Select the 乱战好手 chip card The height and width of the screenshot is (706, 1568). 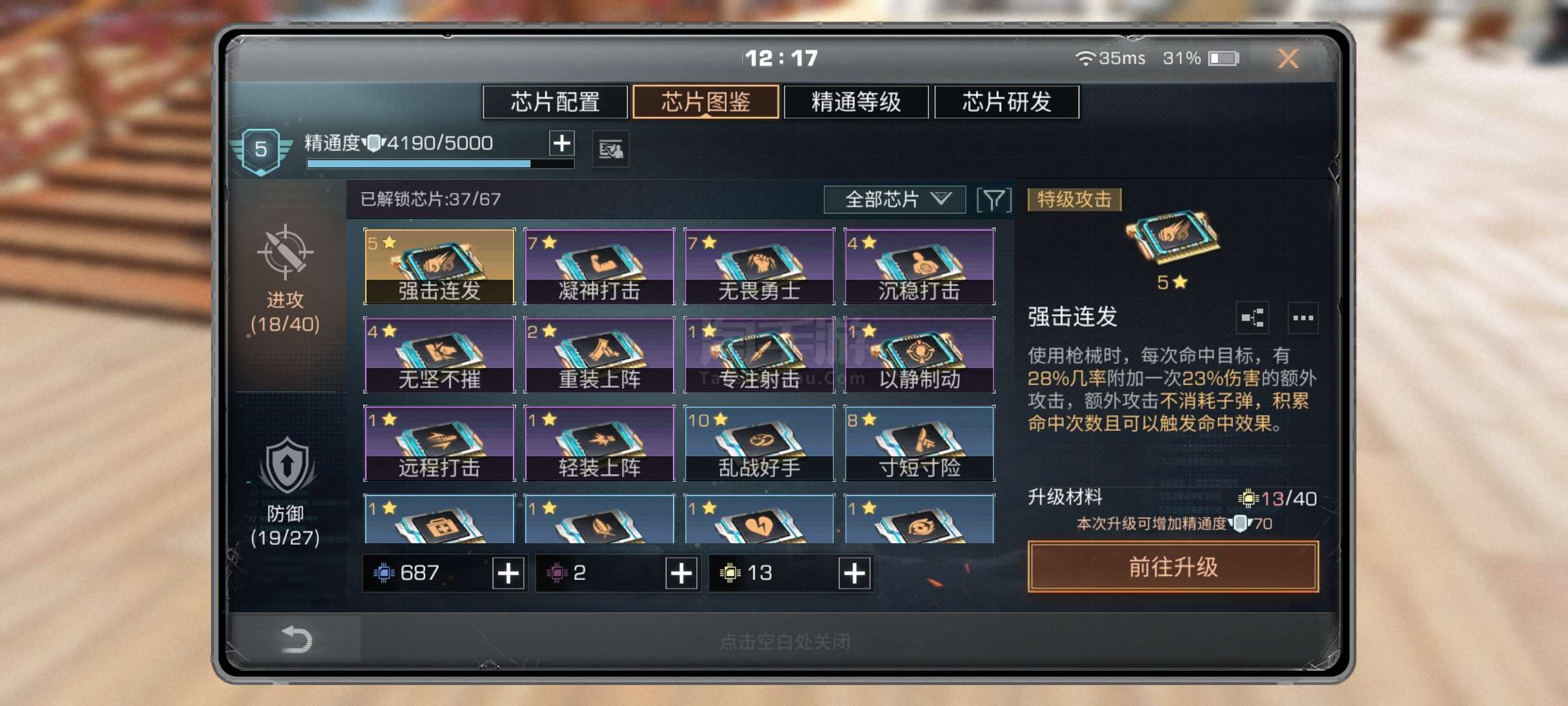[759, 444]
